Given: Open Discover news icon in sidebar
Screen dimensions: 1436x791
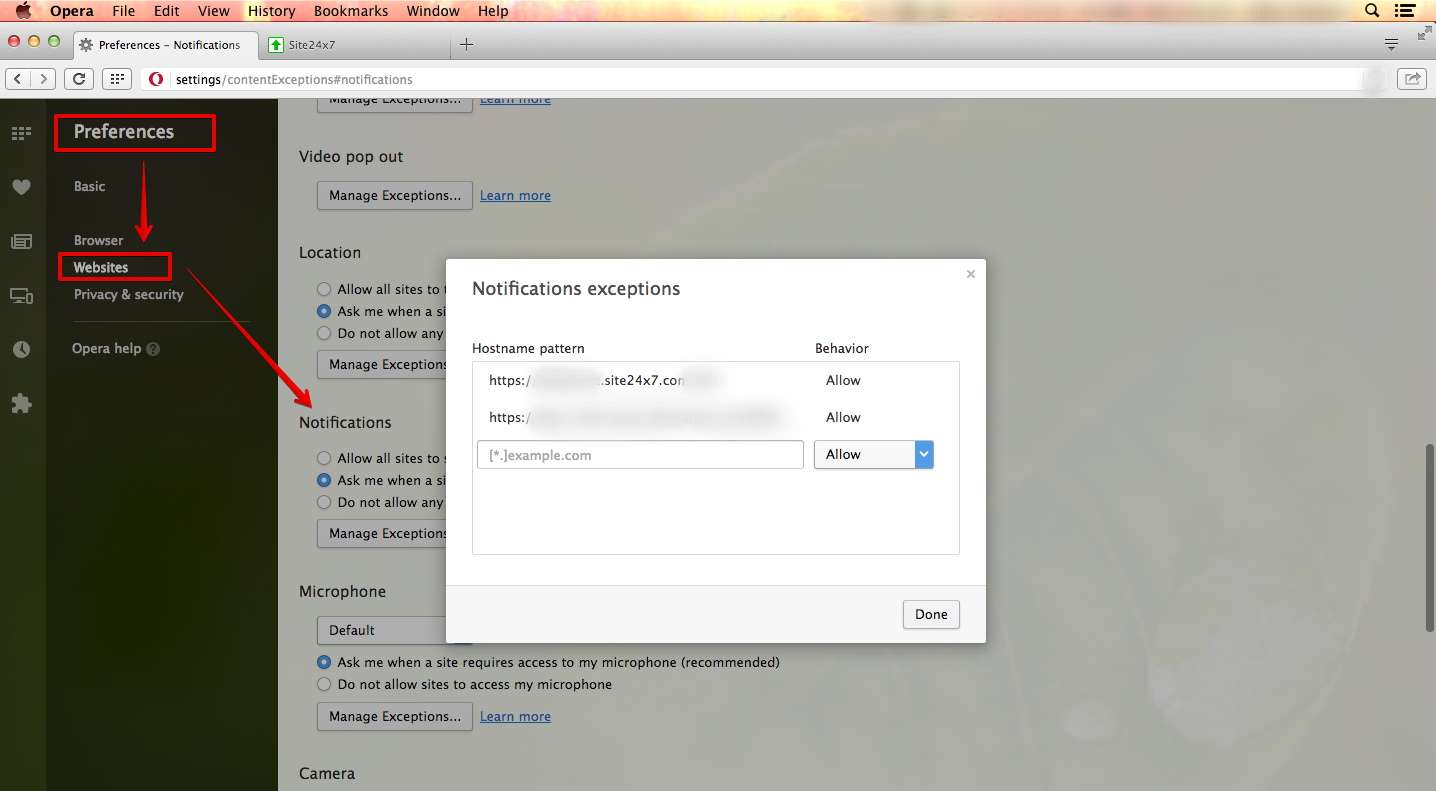Looking at the screenshot, I should pos(21,241).
